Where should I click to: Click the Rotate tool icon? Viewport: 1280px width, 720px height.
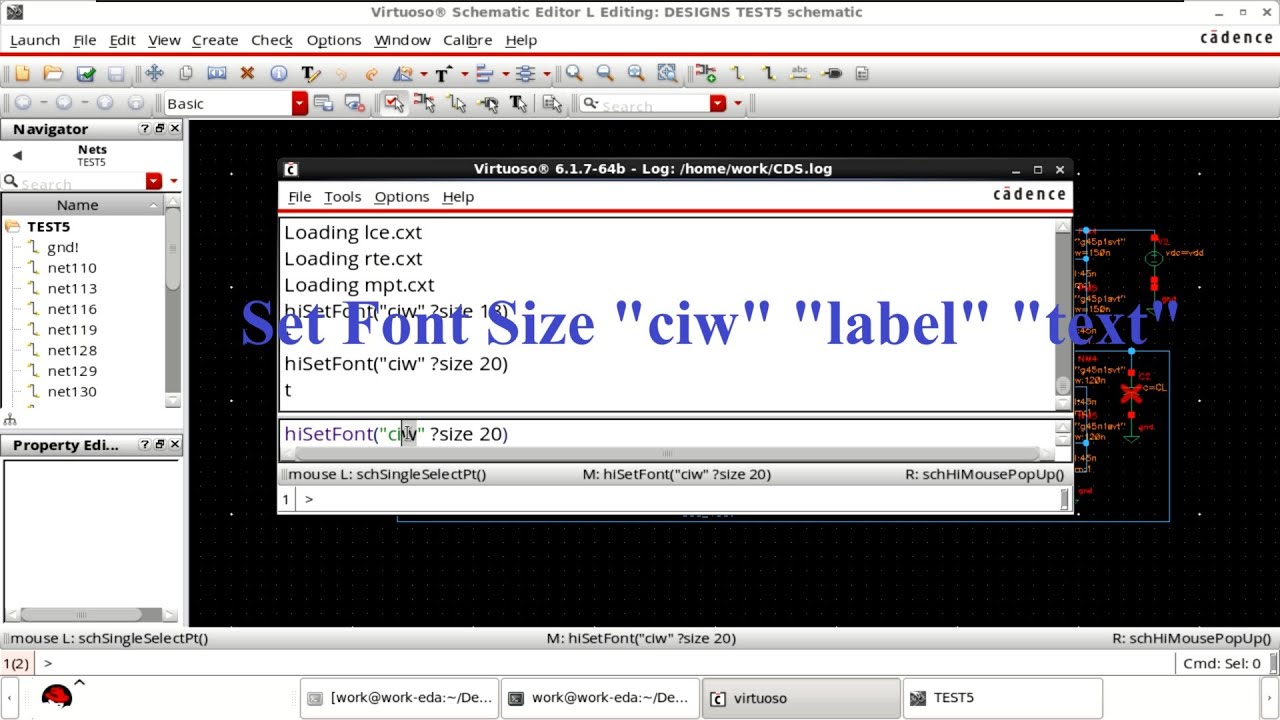pyautogui.click(x=403, y=73)
